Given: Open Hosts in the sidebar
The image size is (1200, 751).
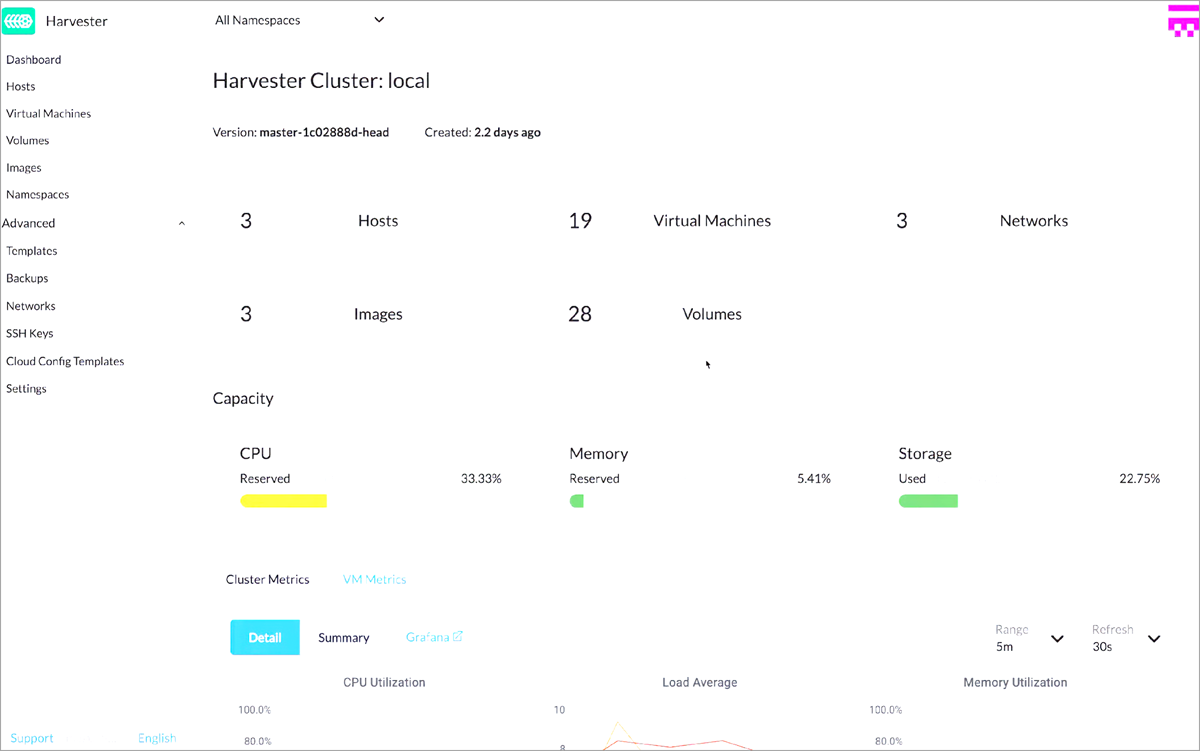Looking at the screenshot, I should [21, 87].
